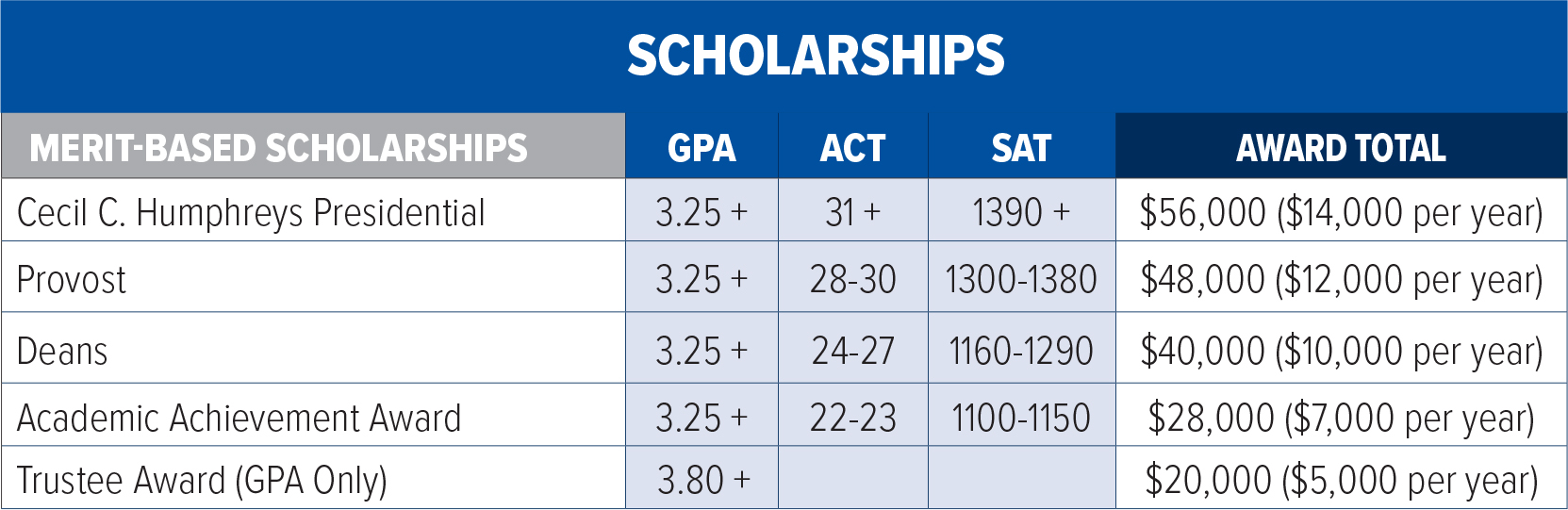
Task: Select the 28-30 ACT range cell
Action: tap(852, 280)
